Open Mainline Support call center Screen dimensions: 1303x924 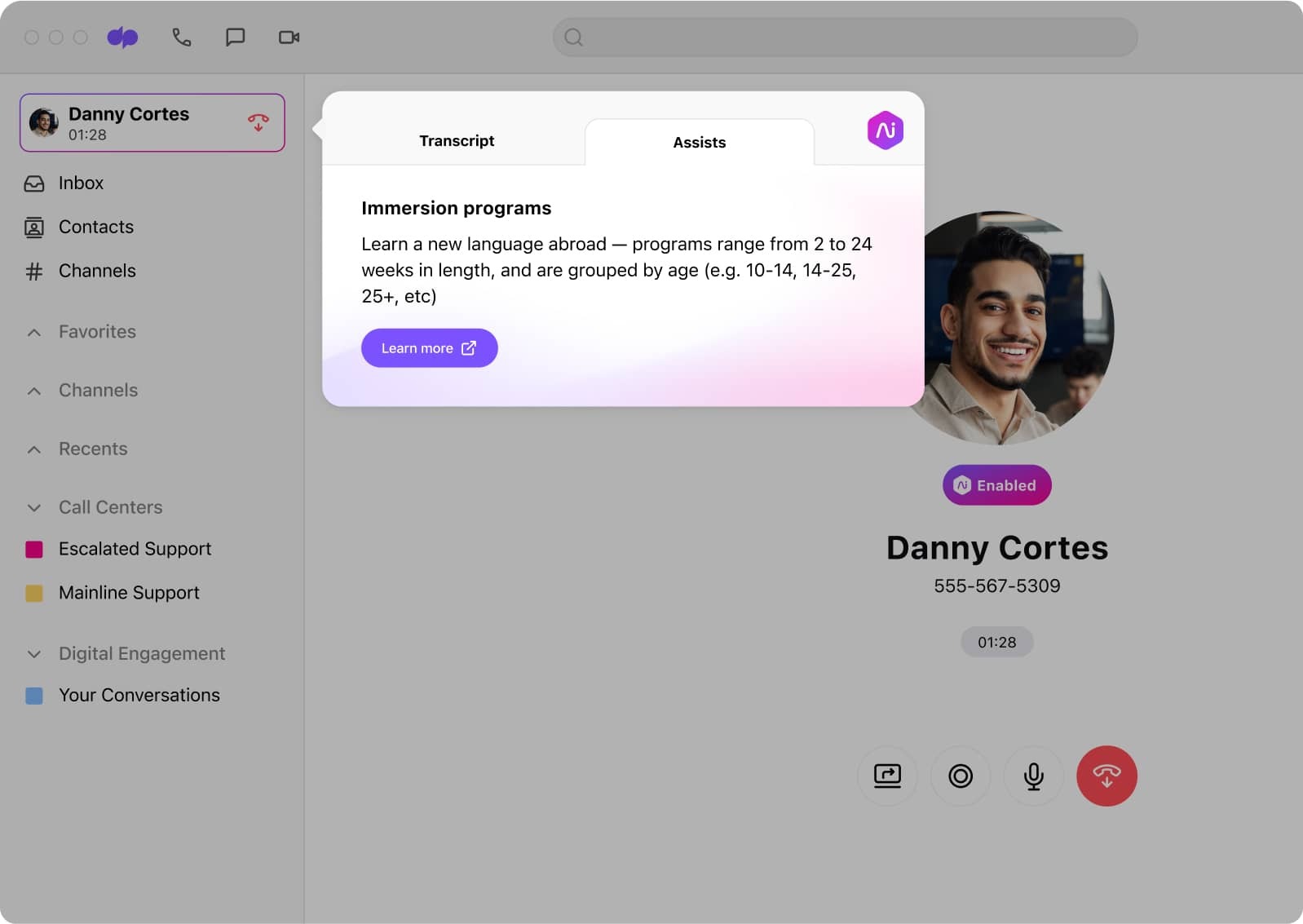pyautogui.click(x=129, y=593)
